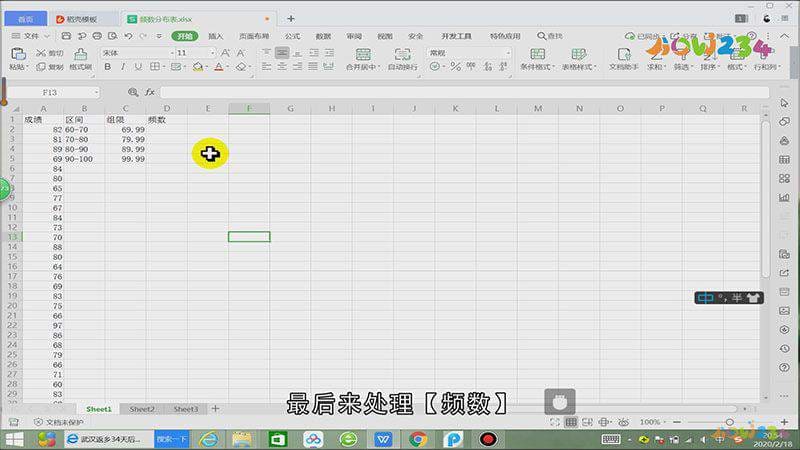Click the chart icon in right sidebar
The image size is (800, 450).
tap(784, 197)
